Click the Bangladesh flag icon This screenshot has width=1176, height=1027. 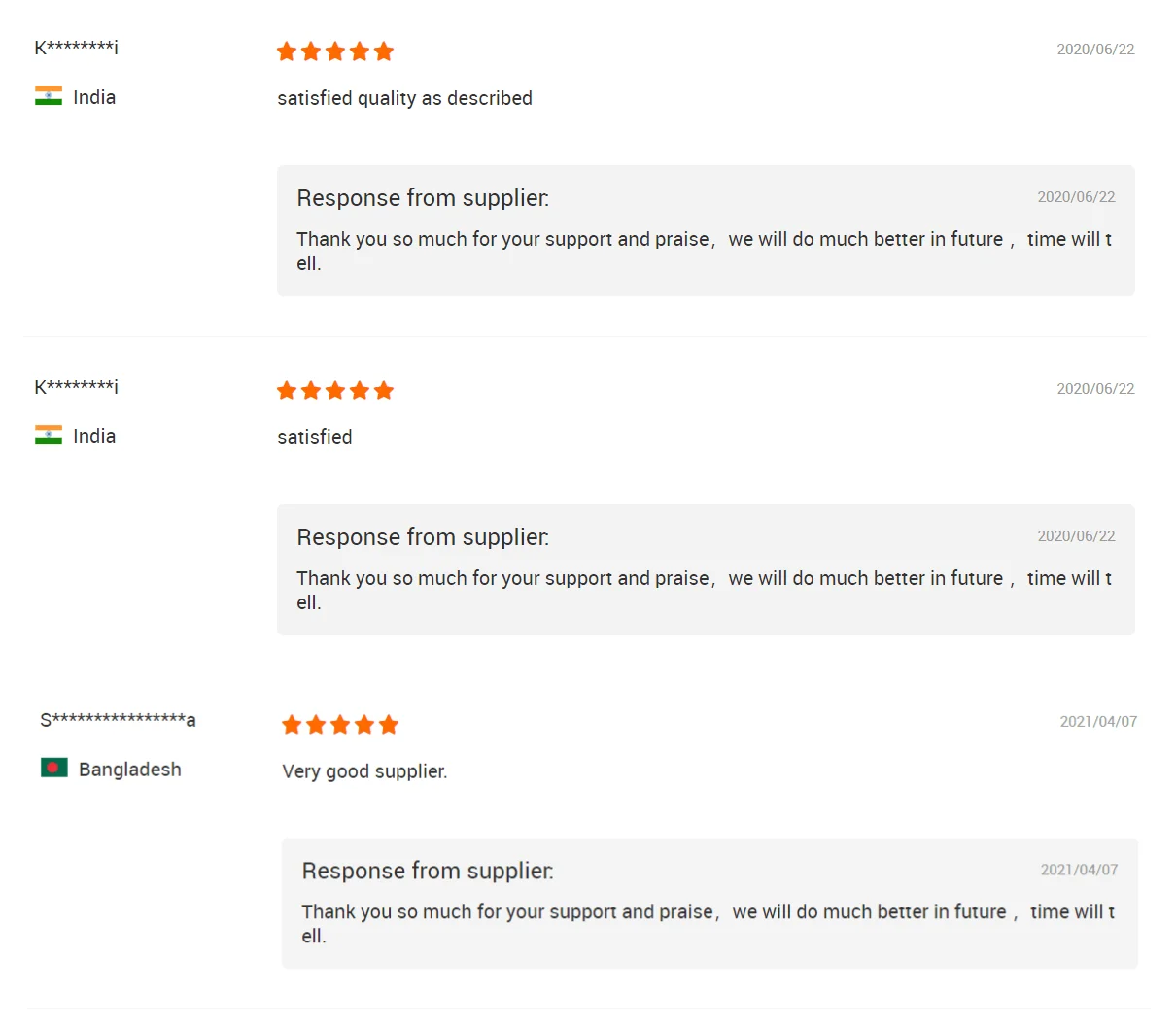tap(53, 769)
